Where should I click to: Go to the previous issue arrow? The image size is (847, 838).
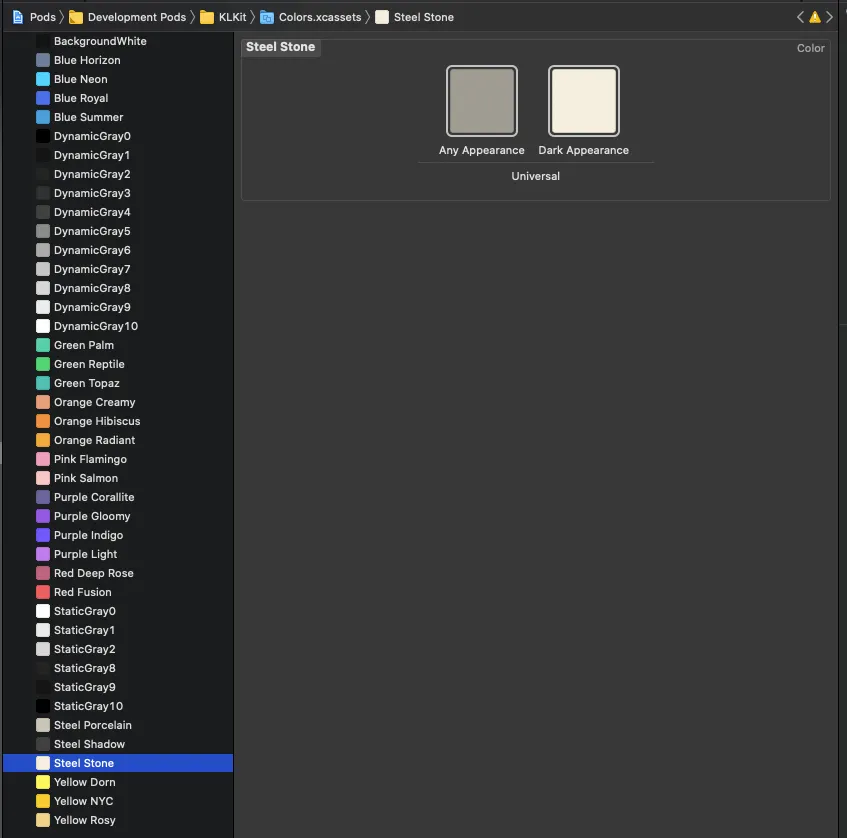click(x=800, y=17)
